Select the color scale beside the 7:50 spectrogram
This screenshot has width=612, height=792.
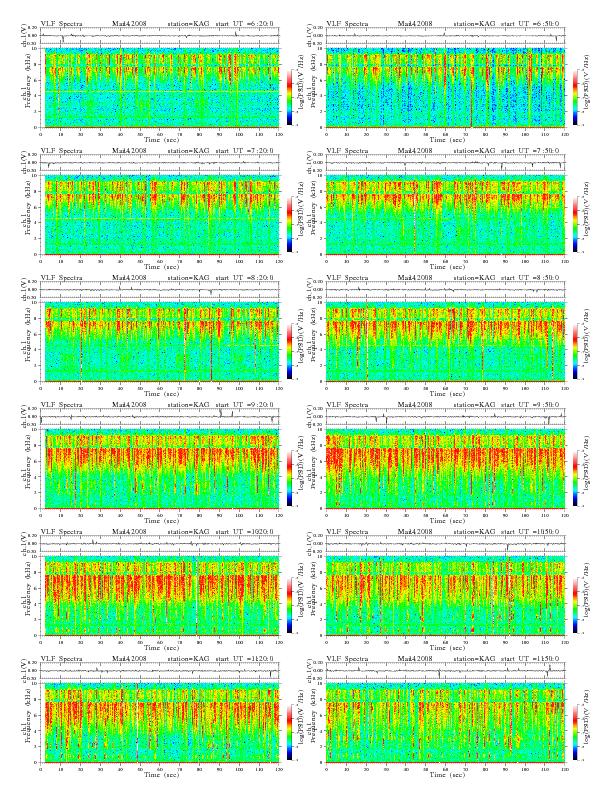[576, 224]
